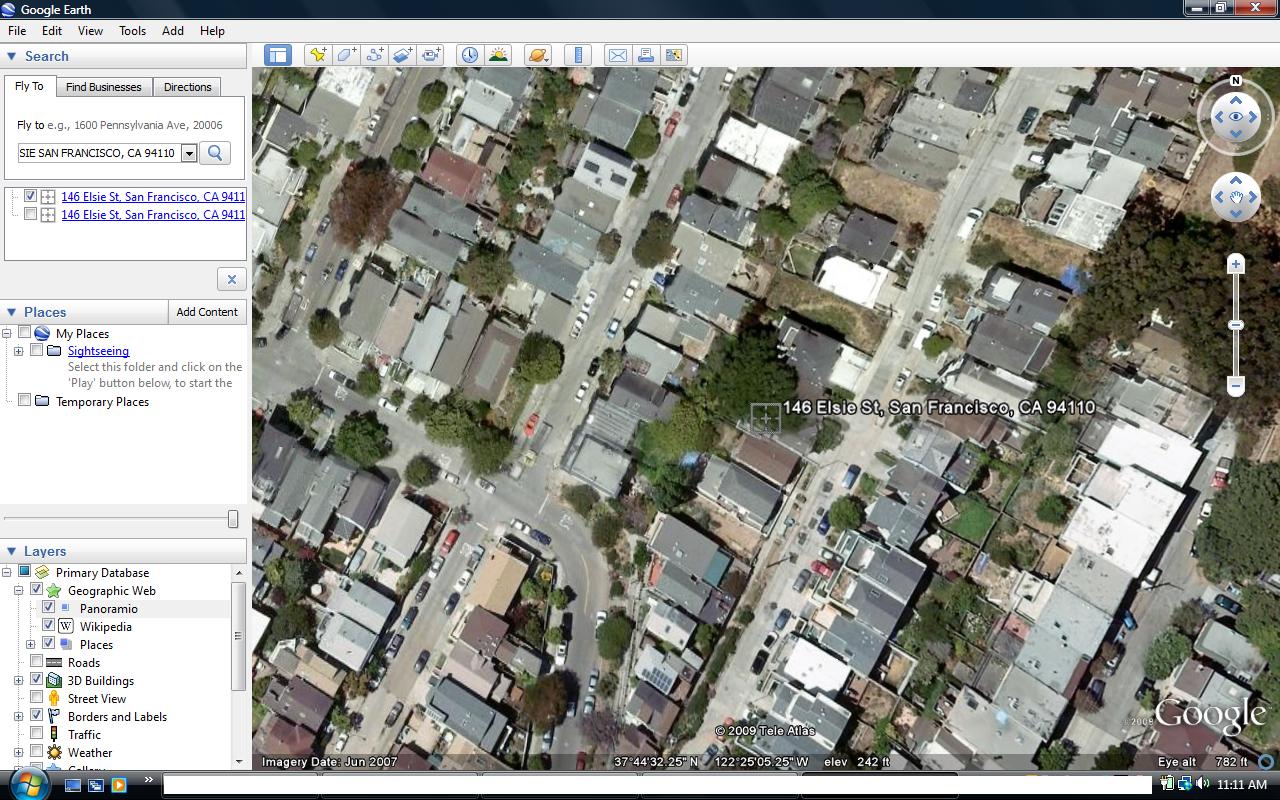The width and height of the screenshot is (1280, 800).
Task: Click the search magnifier button
Action: click(x=215, y=153)
